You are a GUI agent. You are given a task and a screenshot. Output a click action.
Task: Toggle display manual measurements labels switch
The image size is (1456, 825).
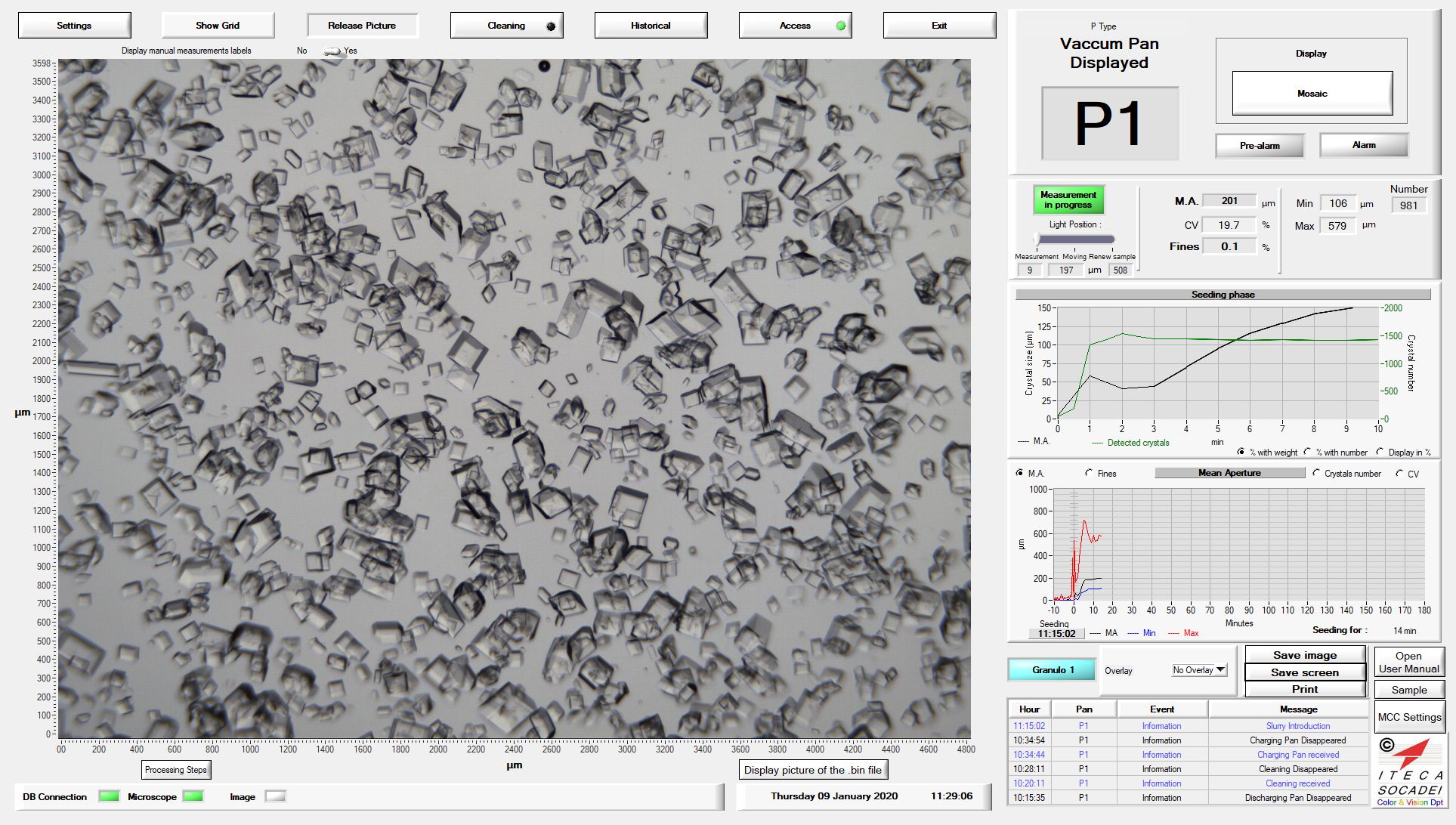click(331, 51)
